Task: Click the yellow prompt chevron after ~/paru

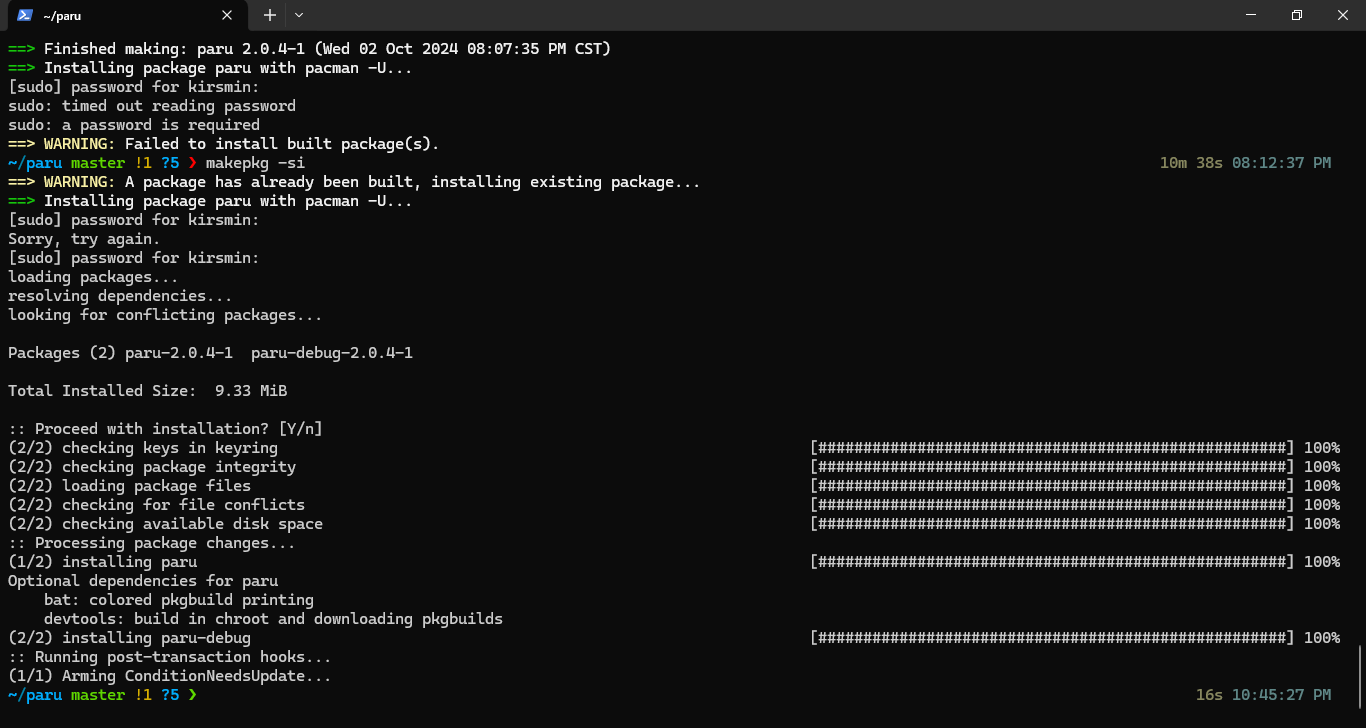Action: pos(194,162)
